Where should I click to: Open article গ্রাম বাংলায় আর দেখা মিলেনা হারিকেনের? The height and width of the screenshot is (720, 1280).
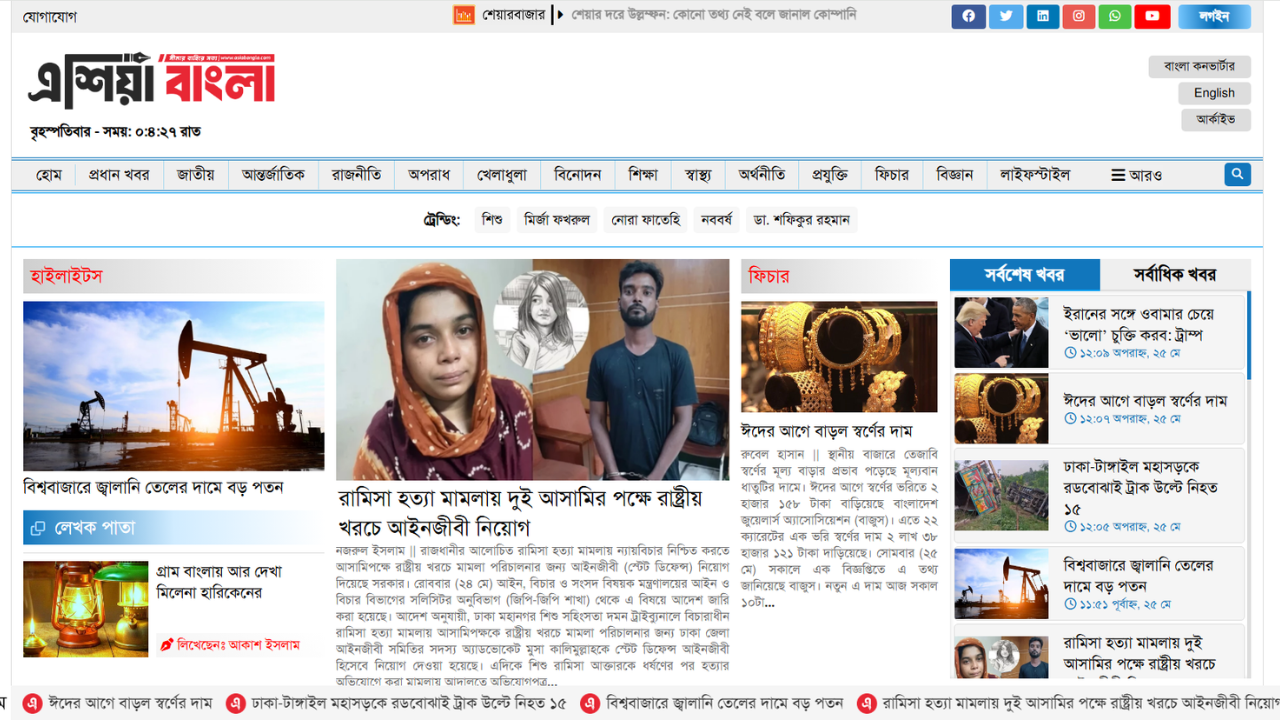220,583
